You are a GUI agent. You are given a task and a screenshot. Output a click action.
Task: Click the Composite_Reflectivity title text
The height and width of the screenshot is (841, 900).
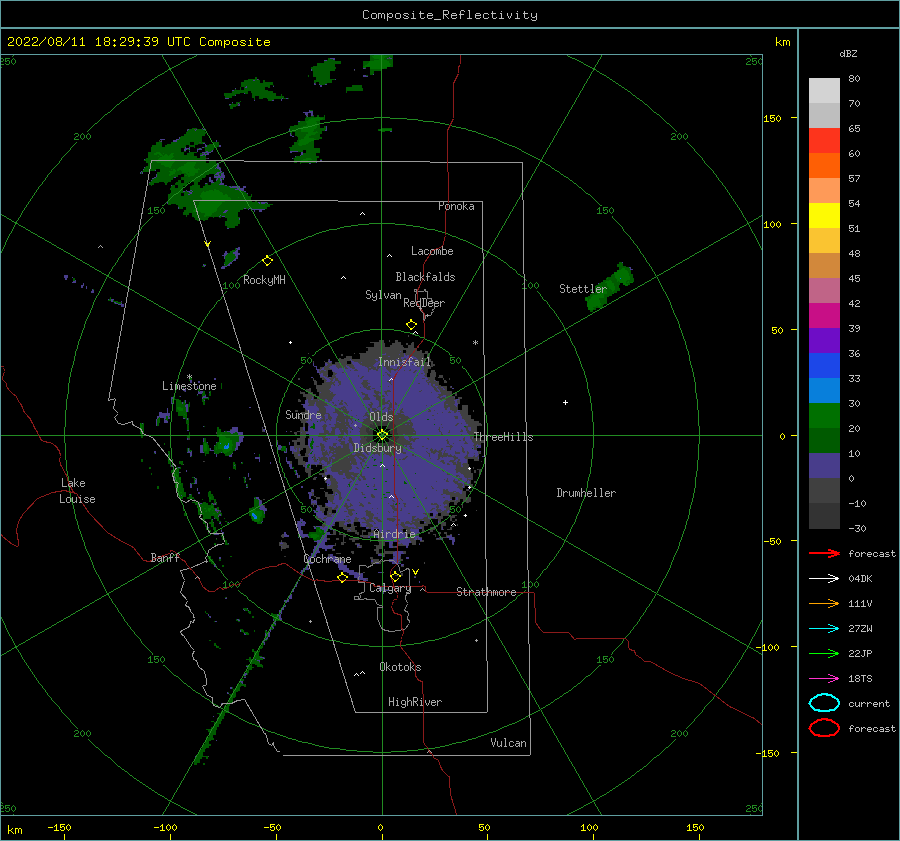click(x=450, y=15)
